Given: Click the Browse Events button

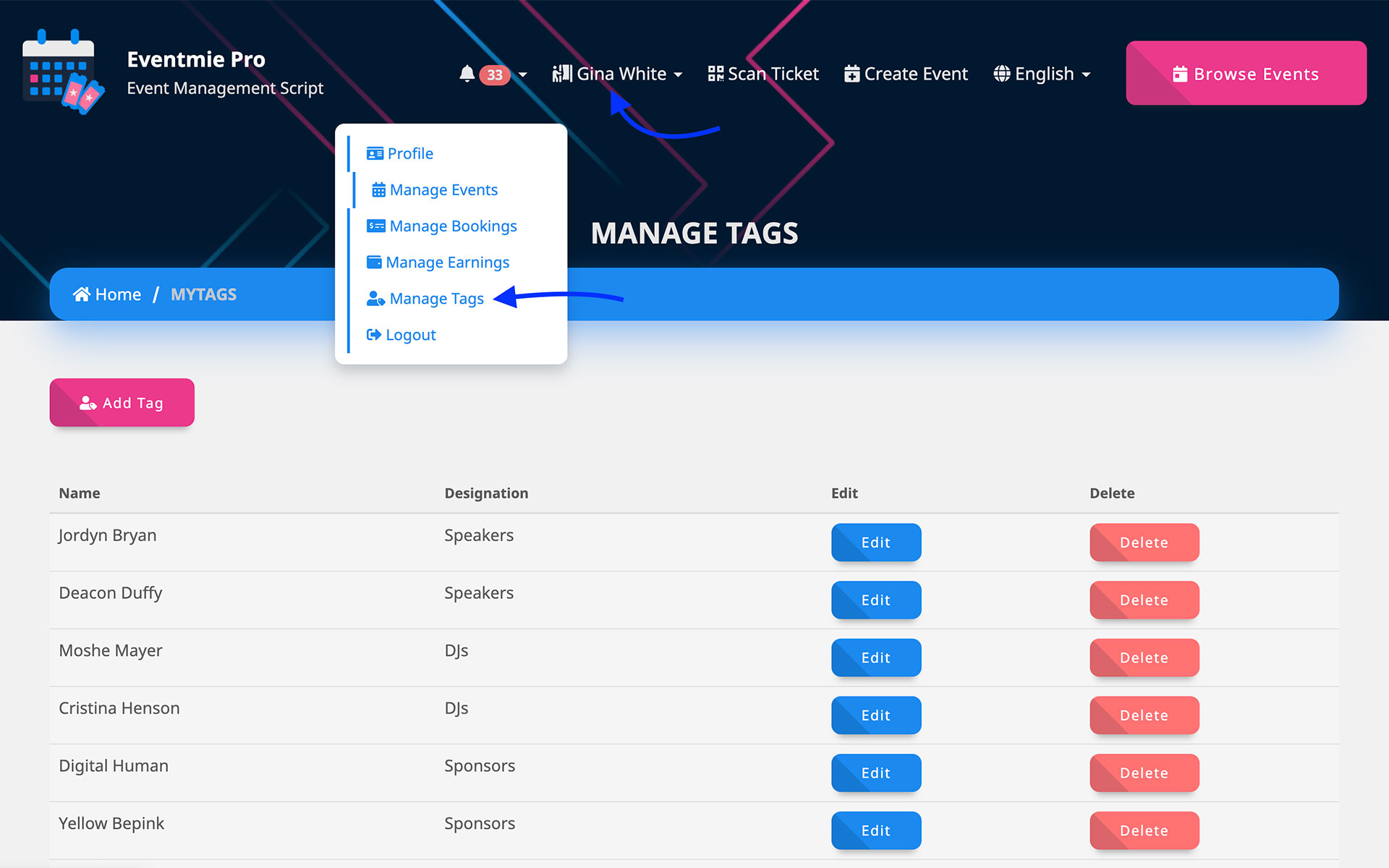Looking at the screenshot, I should (x=1245, y=74).
